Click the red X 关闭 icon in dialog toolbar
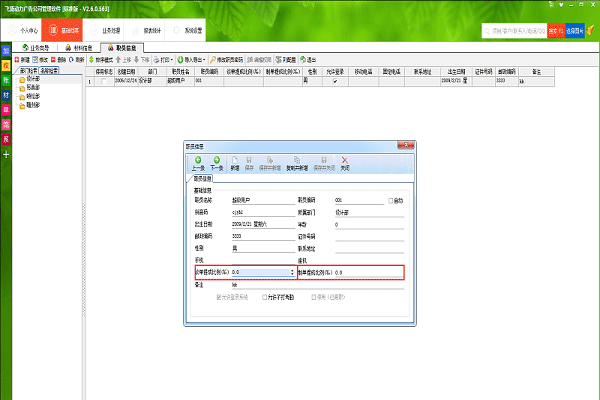600x400 pixels. click(345, 159)
